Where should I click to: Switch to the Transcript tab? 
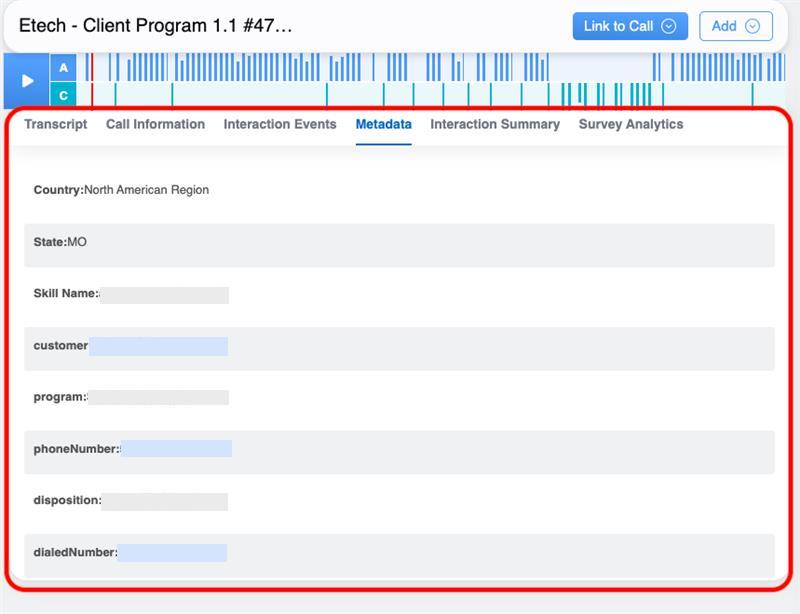tap(56, 124)
